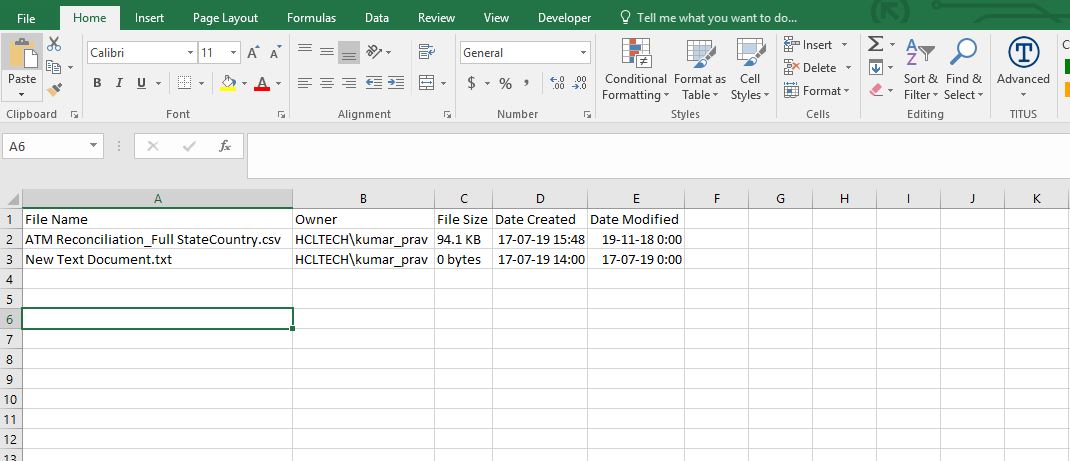Expand the Calibri font name dropdown
The image size is (1070, 461).
click(190, 53)
